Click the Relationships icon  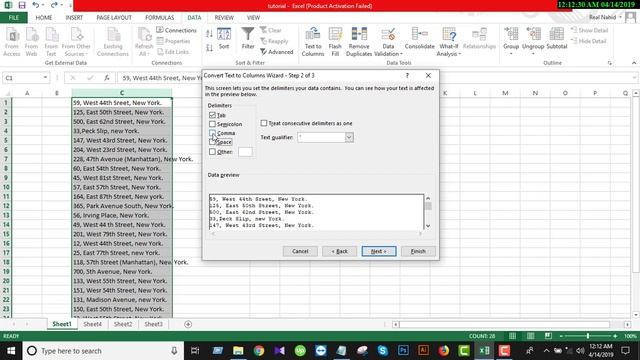[479, 39]
